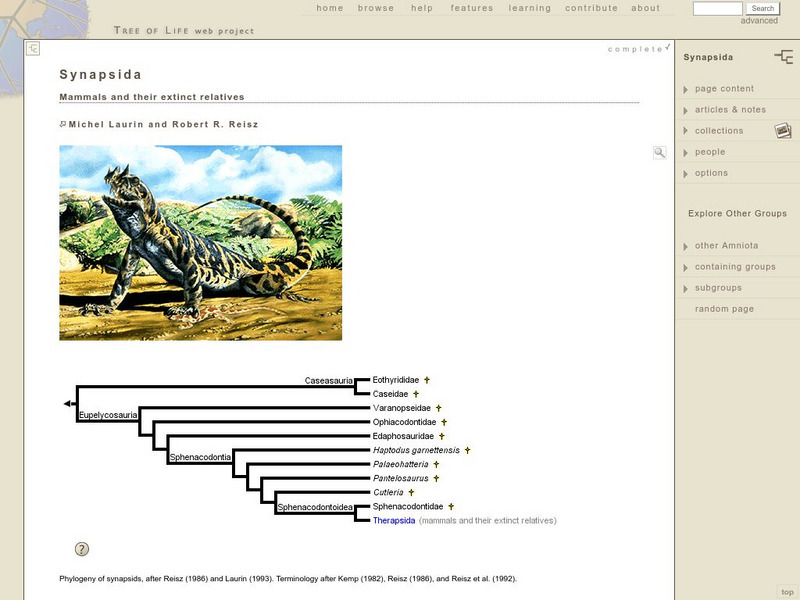Open the advanced search link
Viewport: 800px width, 600px height.
coord(759,21)
